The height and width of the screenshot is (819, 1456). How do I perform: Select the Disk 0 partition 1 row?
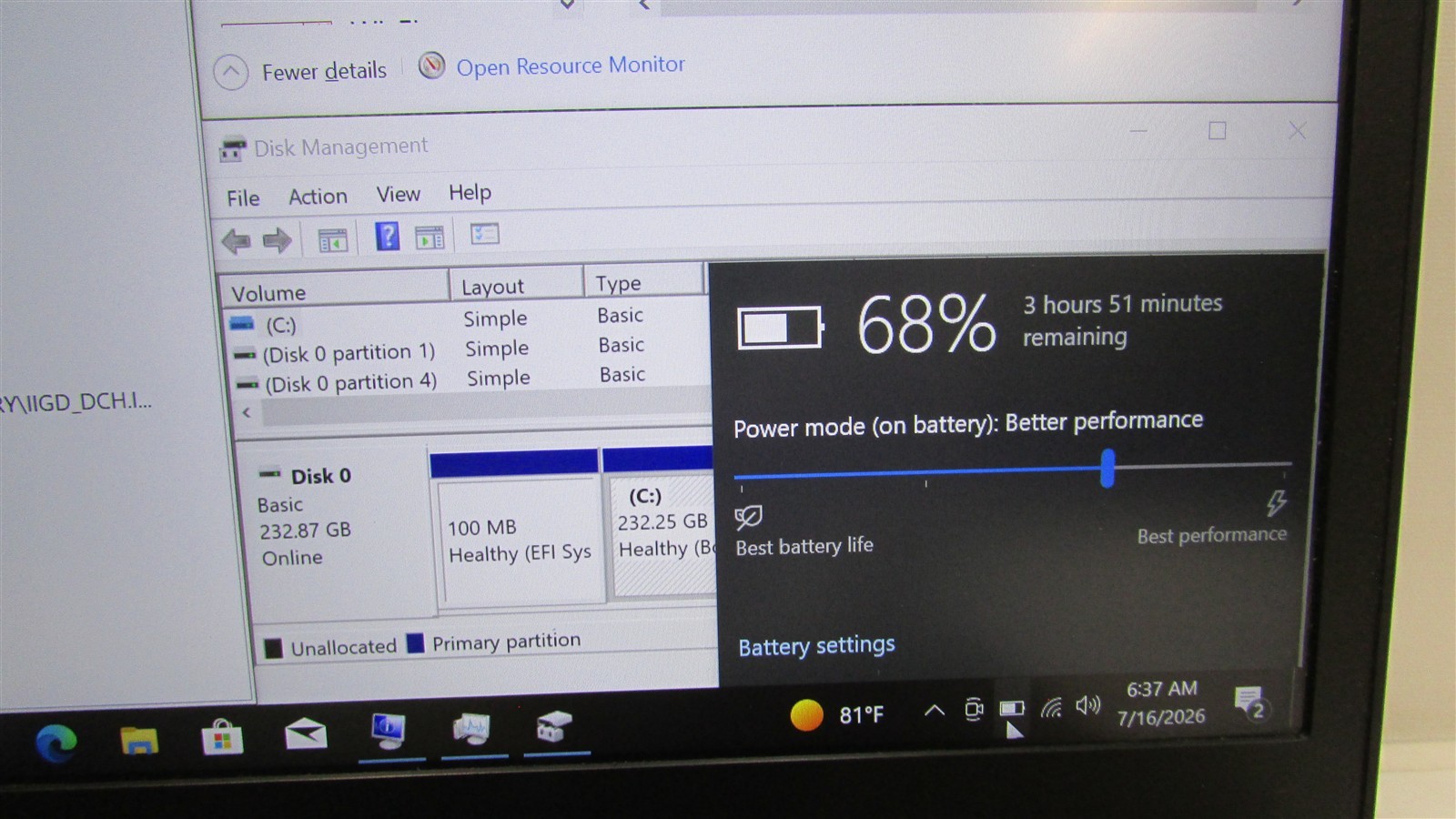click(x=468, y=350)
